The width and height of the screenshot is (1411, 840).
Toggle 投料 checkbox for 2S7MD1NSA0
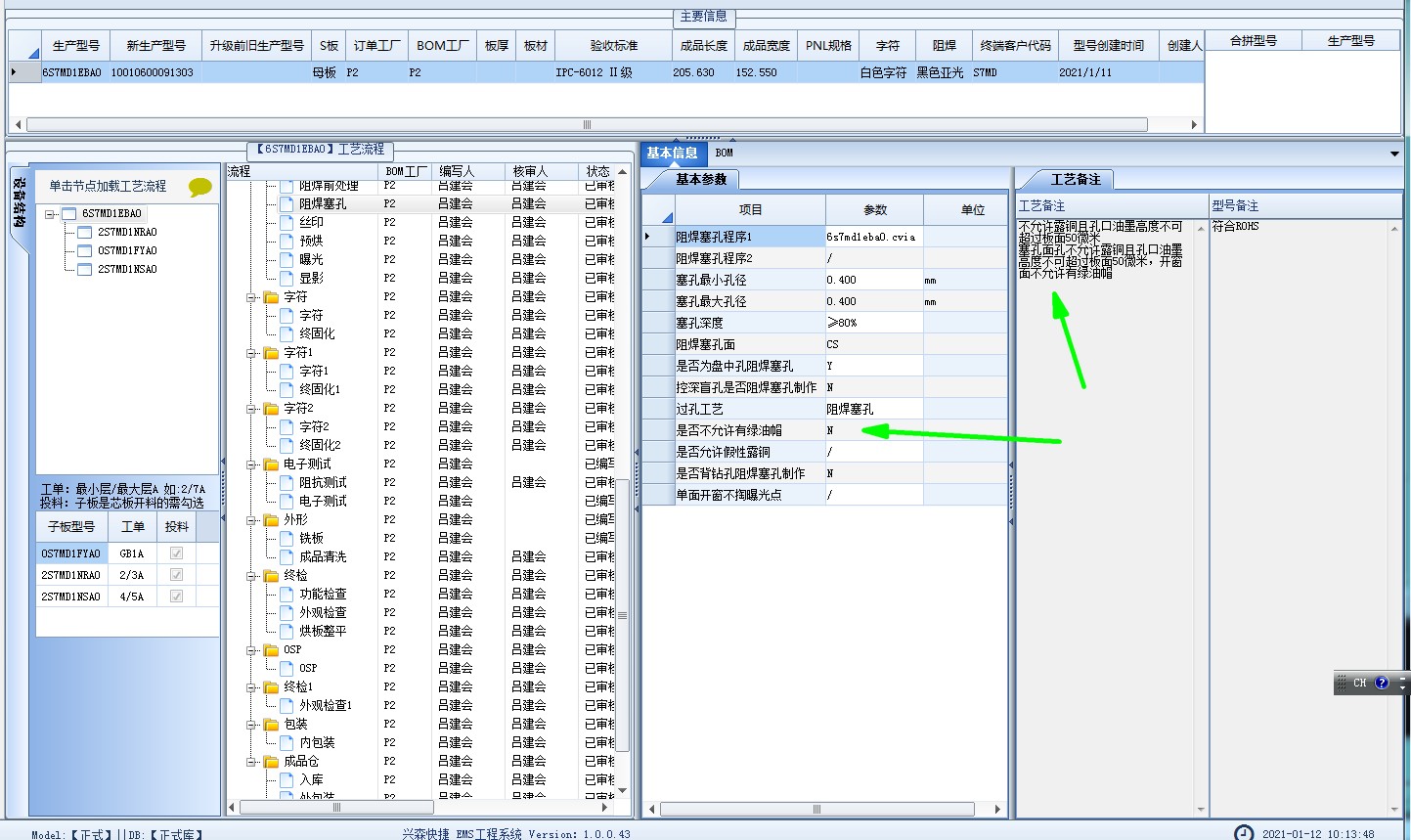176,597
